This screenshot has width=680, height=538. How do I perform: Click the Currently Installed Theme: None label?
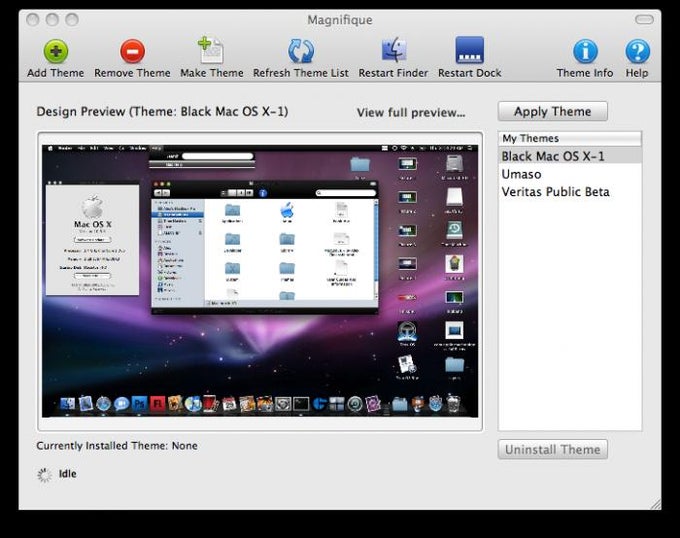point(117,446)
